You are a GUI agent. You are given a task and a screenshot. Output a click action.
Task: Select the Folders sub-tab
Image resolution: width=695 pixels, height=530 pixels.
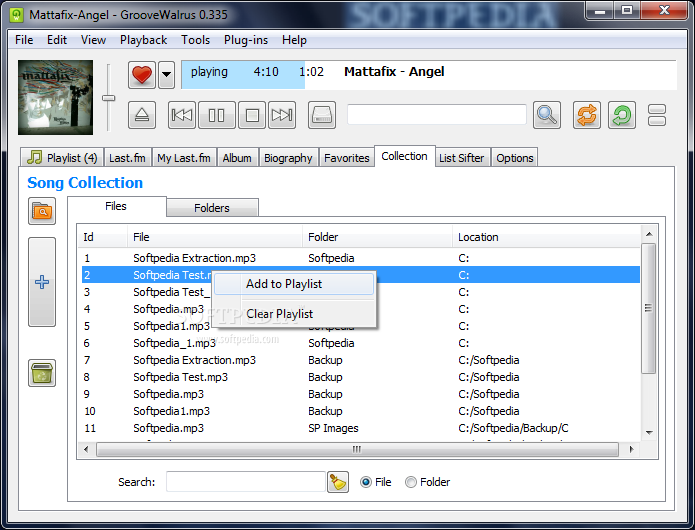coord(212,208)
